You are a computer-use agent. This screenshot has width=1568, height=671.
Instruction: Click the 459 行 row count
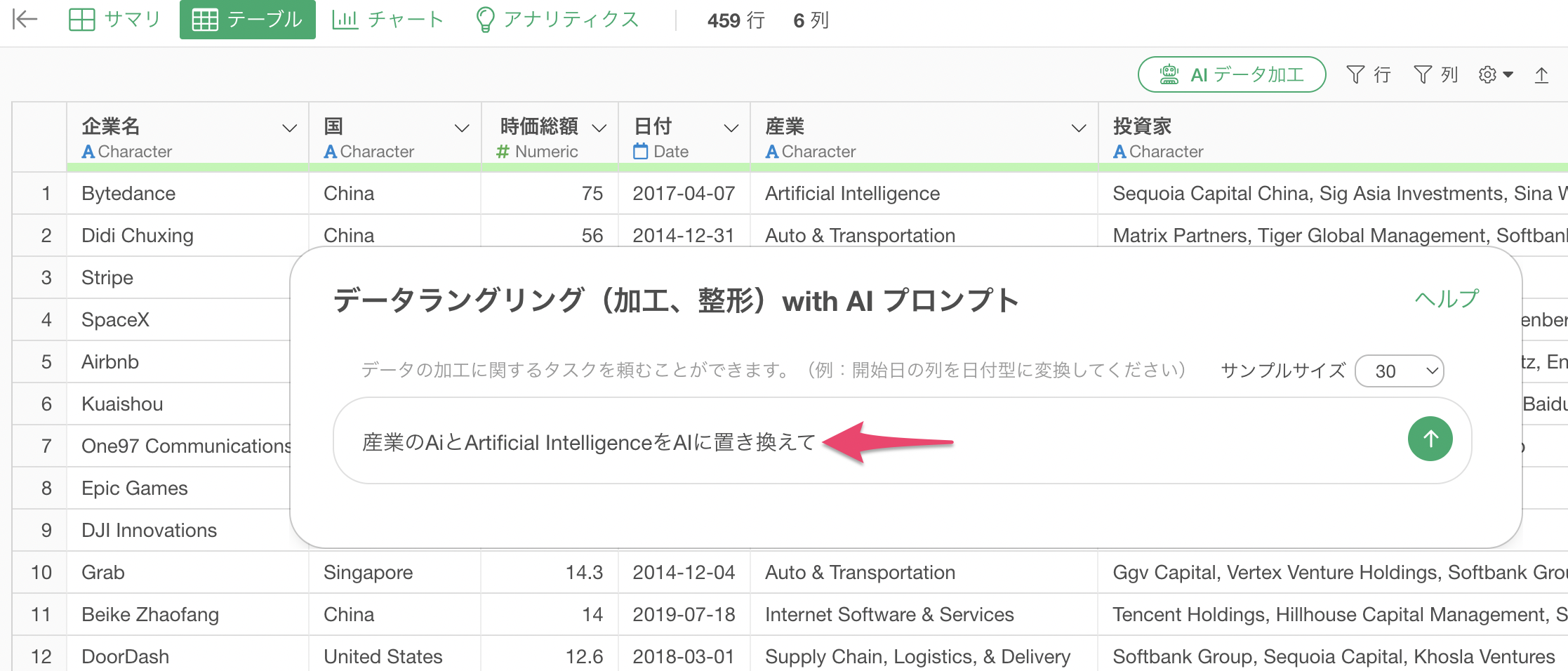coord(736,20)
